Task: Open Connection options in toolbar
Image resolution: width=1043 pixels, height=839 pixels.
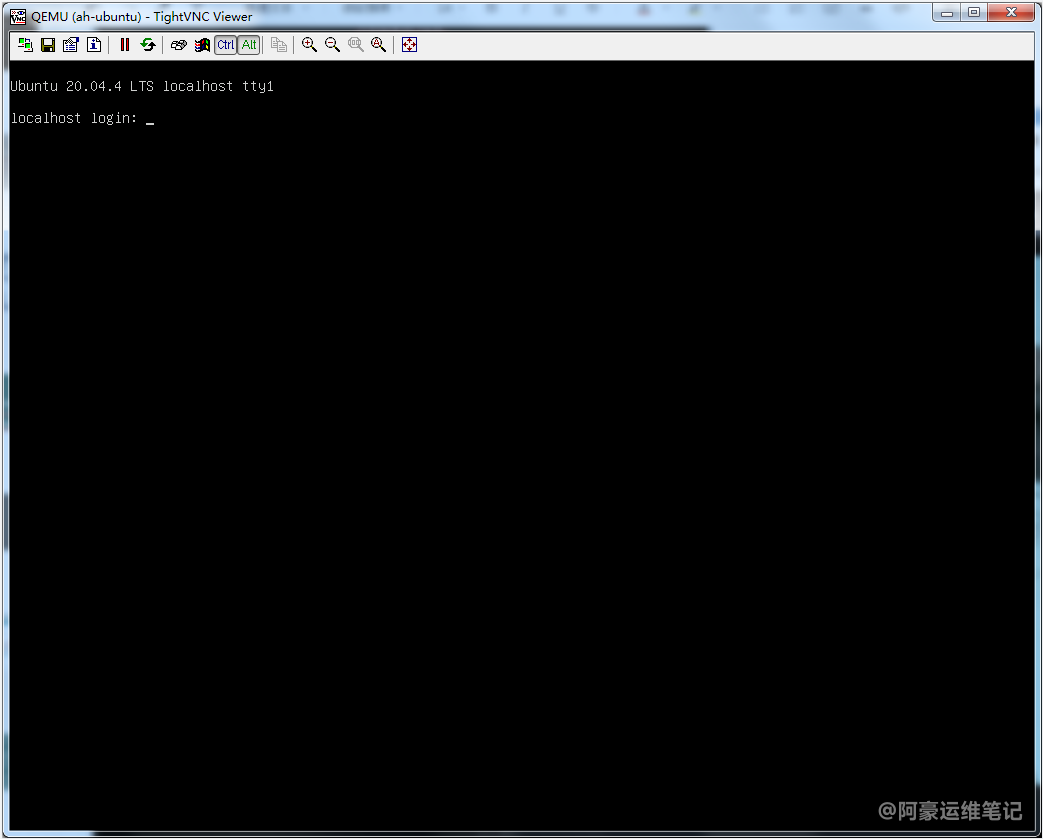Action: point(70,45)
